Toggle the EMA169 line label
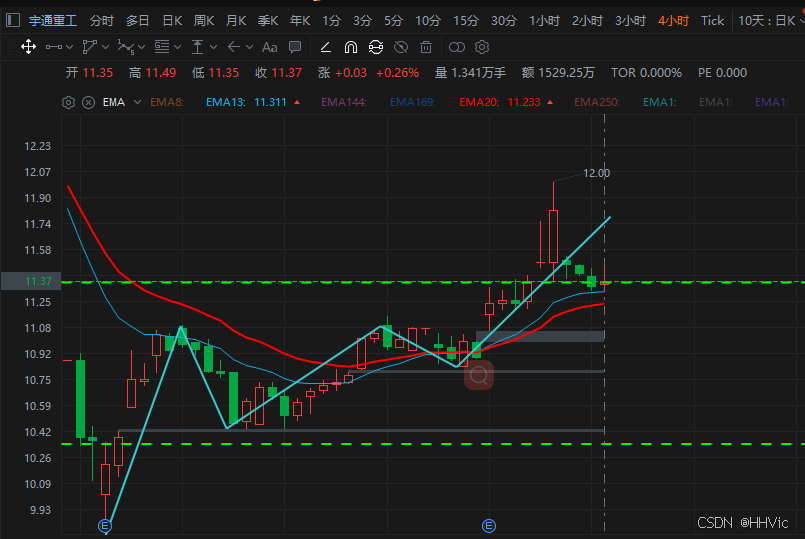This screenshot has height=539, width=805. (x=412, y=102)
